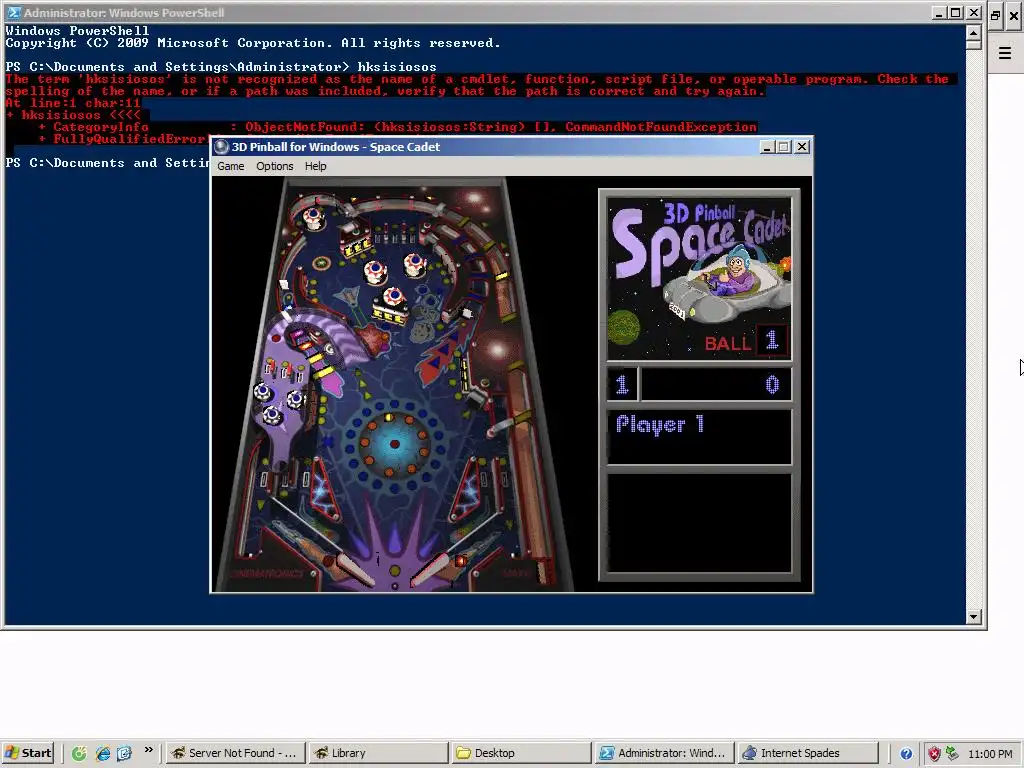This screenshot has height=768, width=1024.
Task: Click the outer restore-window icon at top right
Action: (x=995, y=15)
